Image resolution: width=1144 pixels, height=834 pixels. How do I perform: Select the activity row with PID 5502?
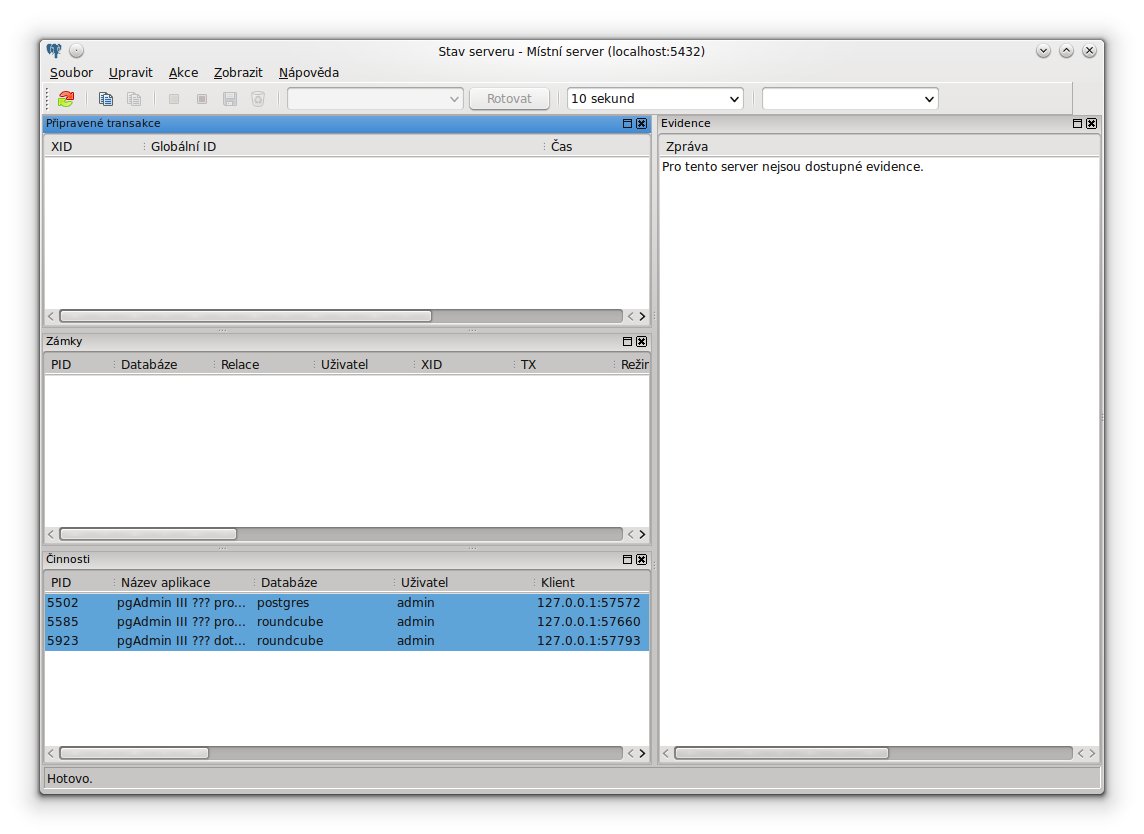click(x=347, y=603)
